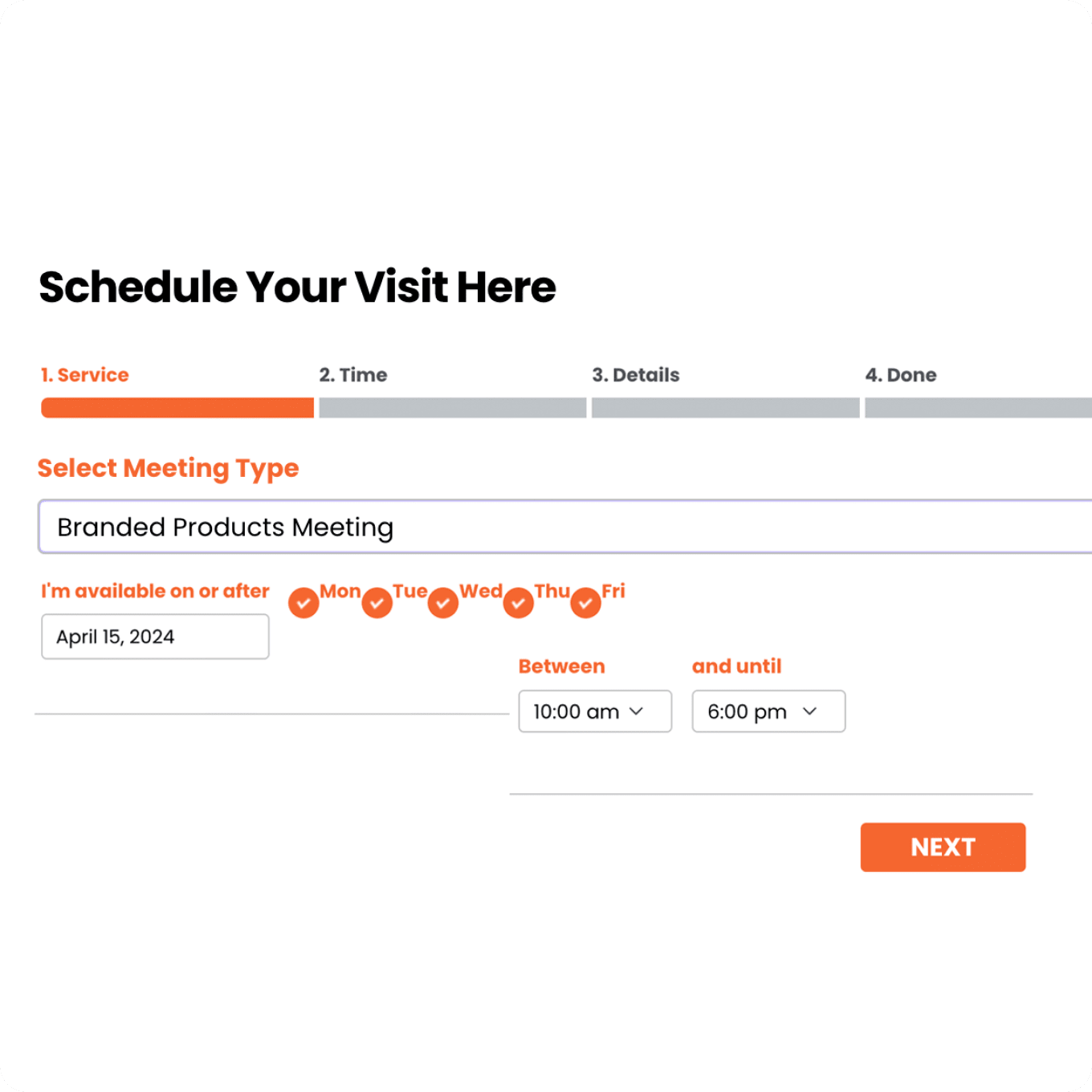Click the April 15, 2024 date field
Screen dimensions: 1092x1092
pos(155,637)
